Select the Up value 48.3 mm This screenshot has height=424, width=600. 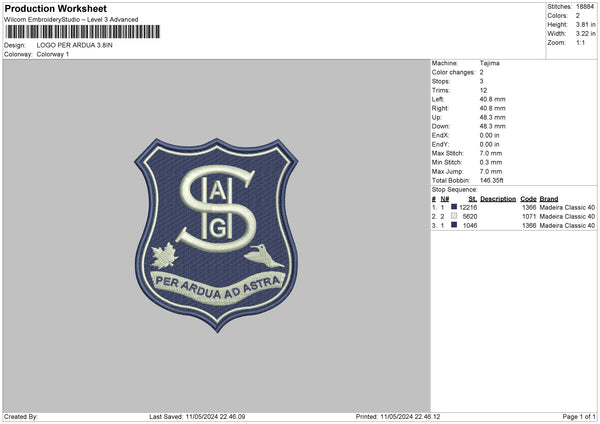point(492,117)
